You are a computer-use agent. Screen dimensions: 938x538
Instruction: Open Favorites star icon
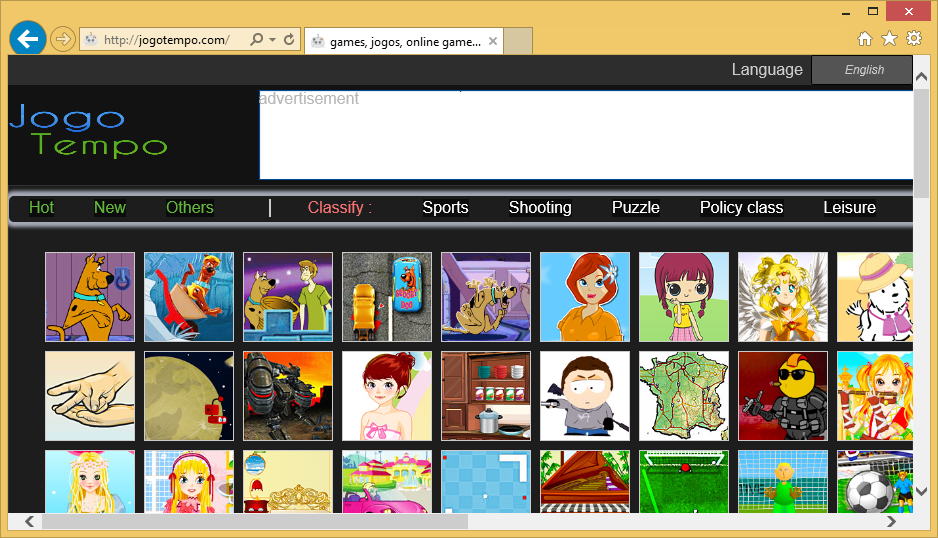coord(890,39)
